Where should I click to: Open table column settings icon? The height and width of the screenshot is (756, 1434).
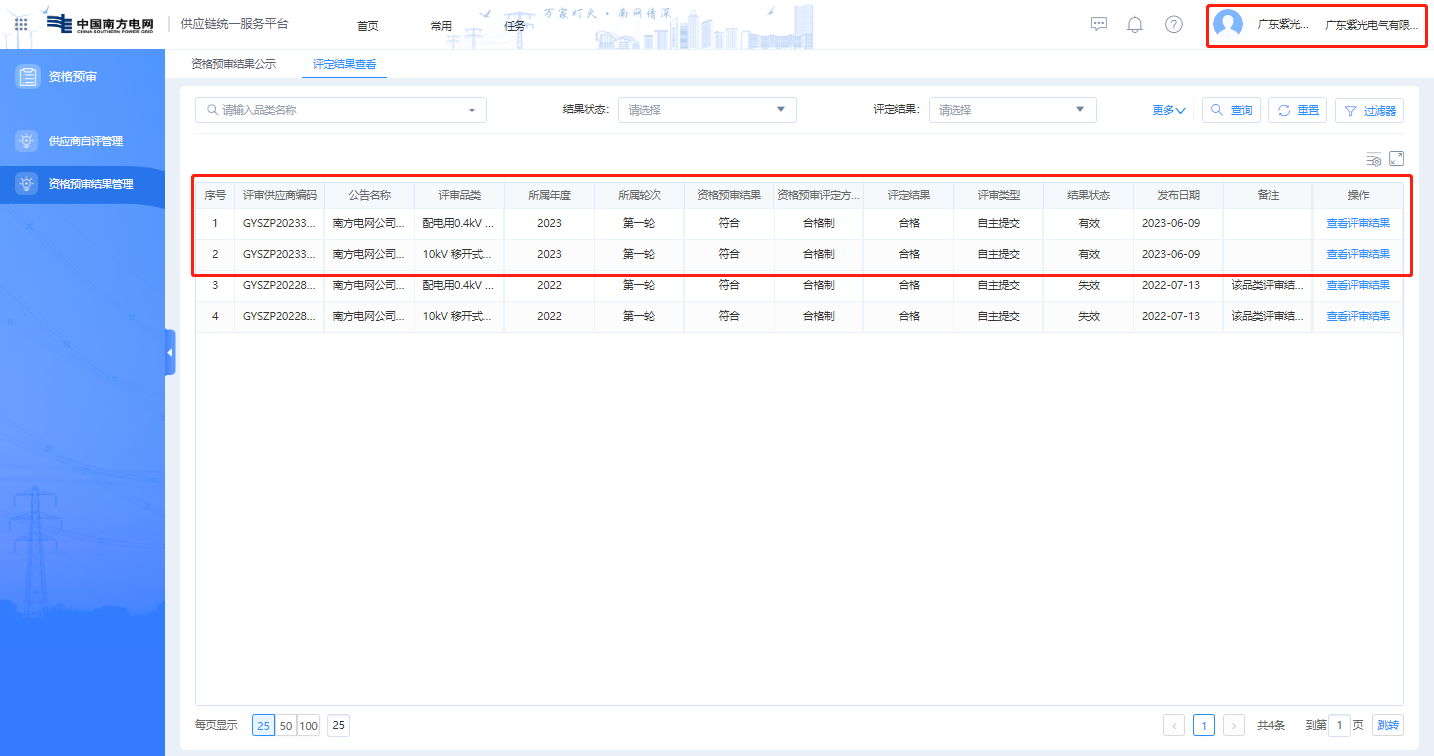[x=1374, y=159]
